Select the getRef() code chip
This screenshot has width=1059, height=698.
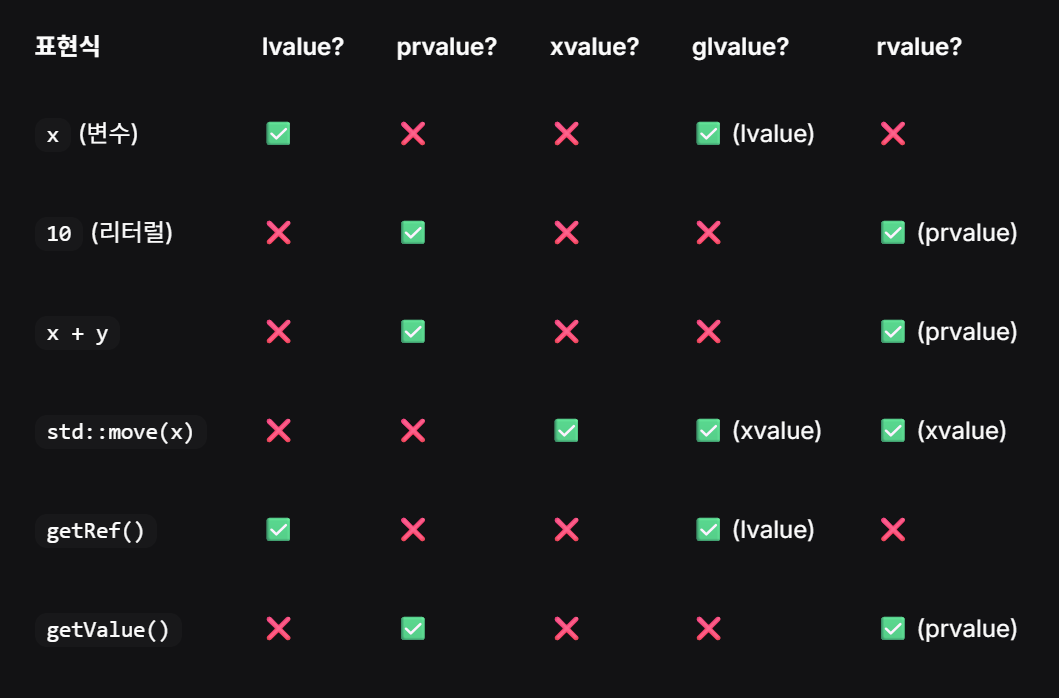click(x=95, y=531)
